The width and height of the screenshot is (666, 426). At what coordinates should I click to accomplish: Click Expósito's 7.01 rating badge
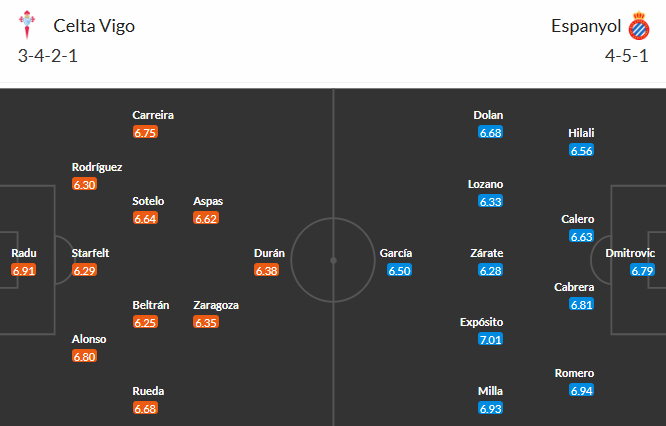pyautogui.click(x=491, y=340)
